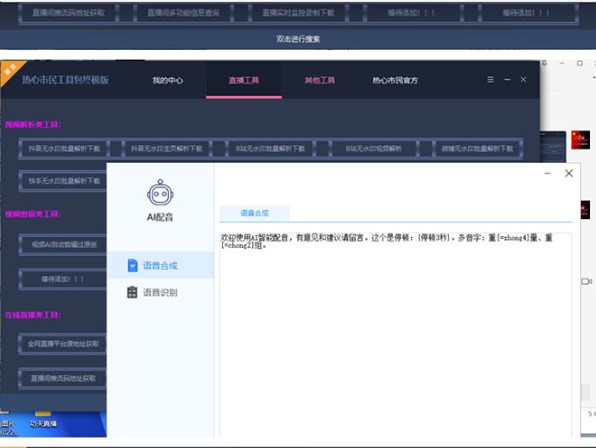596x448 pixels.
Task: Launch 抖音无水印批量解析下载 tool
Action: (64, 148)
